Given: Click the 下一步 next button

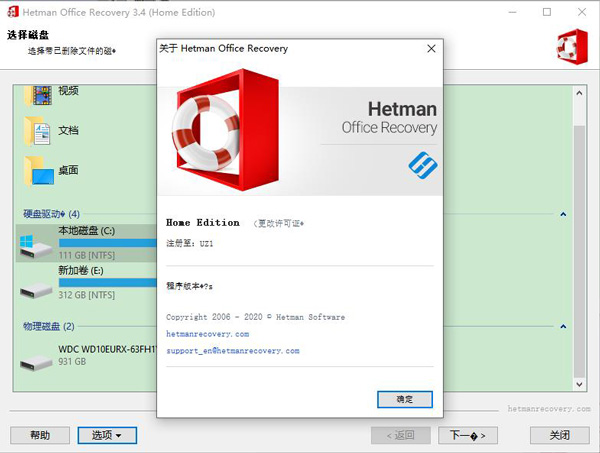Looking at the screenshot, I should click(468, 435).
